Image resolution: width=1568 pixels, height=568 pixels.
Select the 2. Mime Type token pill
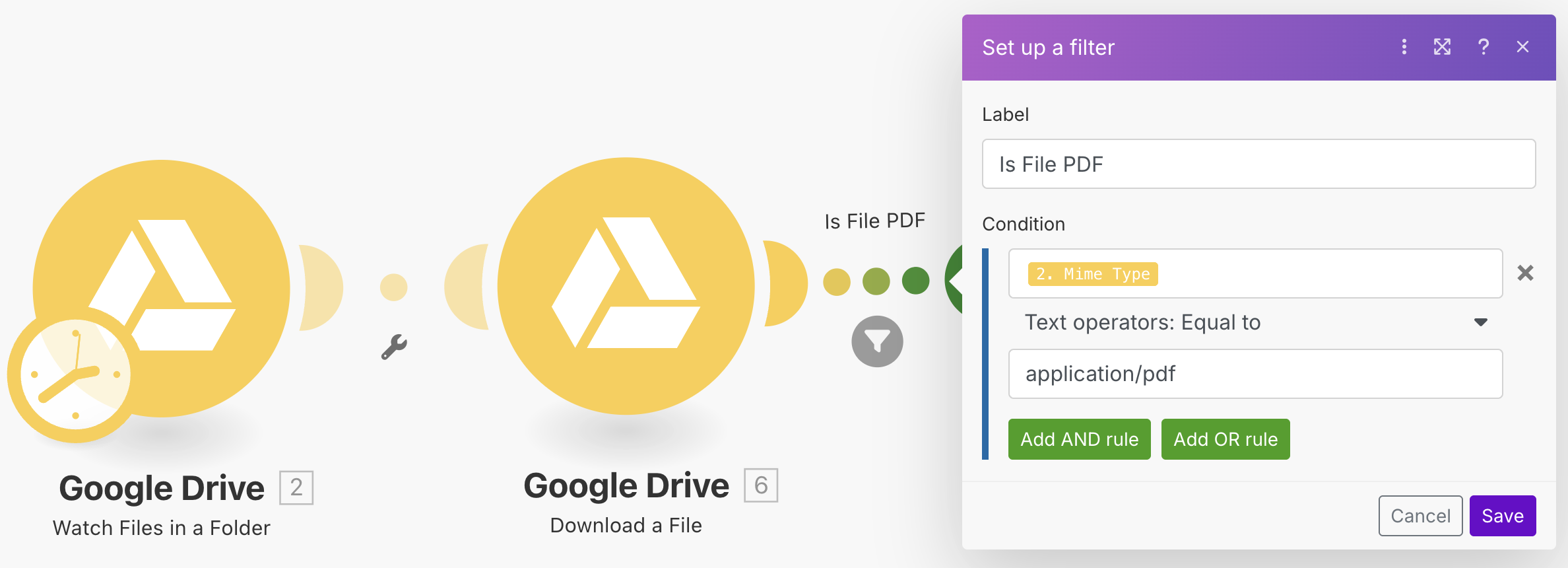coord(1093,274)
